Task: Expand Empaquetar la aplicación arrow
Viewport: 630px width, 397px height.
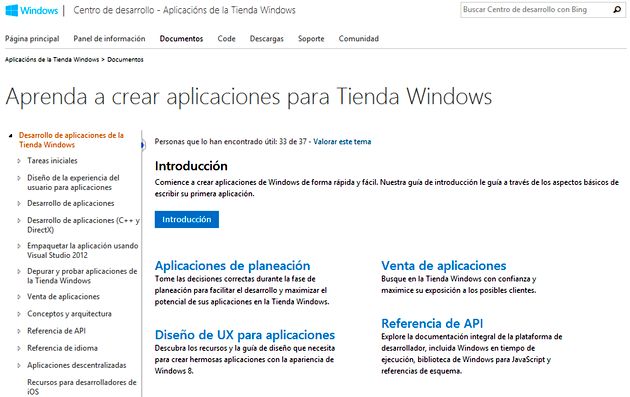Action: point(19,246)
